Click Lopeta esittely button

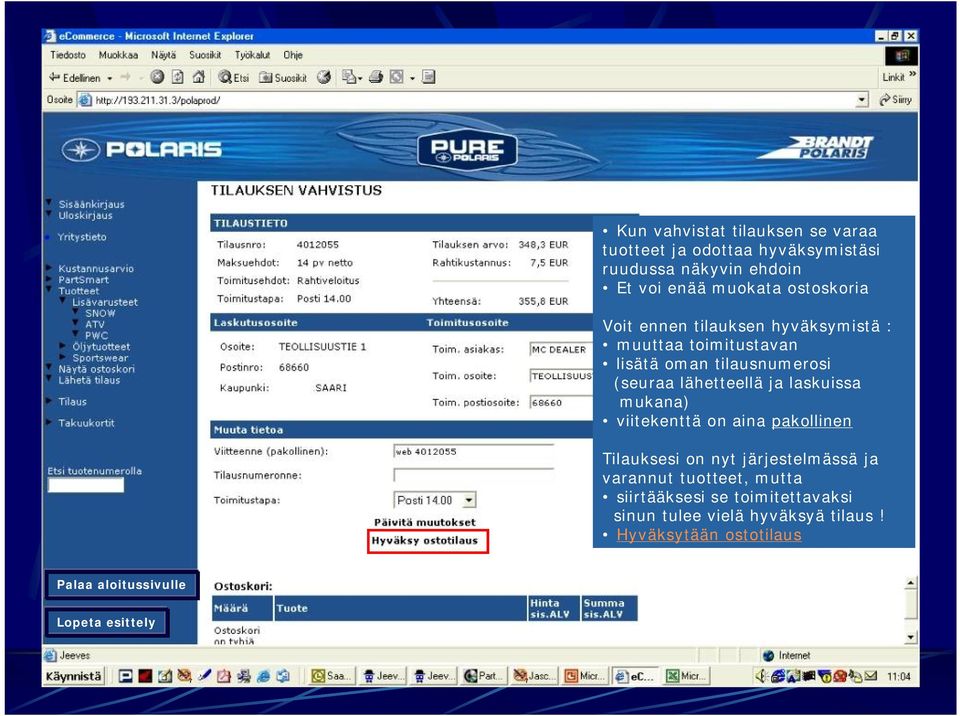106,623
